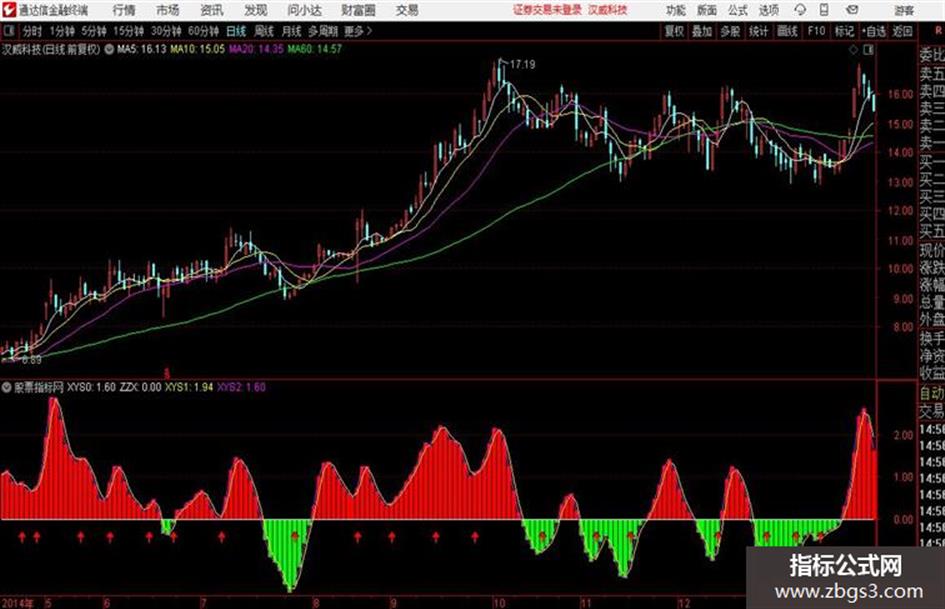Click the XYS1: 1.94 indicator value
Screen dimensions: 945x609
pyautogui.click(x=189, y=387)
